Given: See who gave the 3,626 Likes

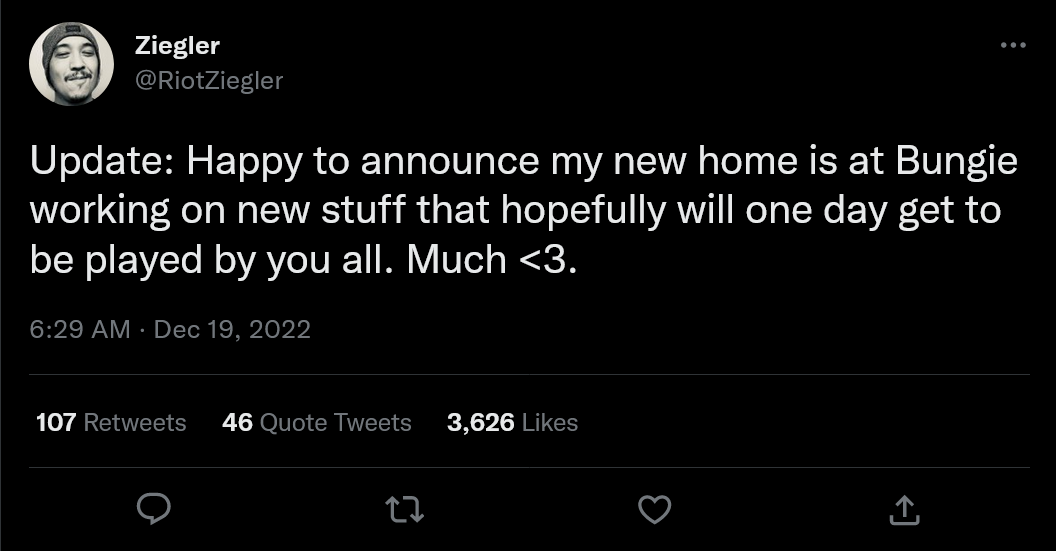Looking at the screenshot, I should click(x=512, y=422).
